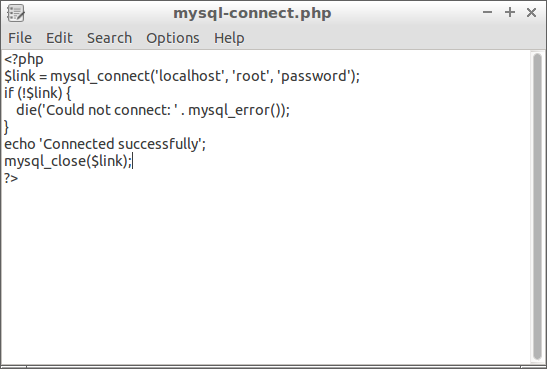
Task: Maximize the window with the plus icon
Action: tap(510, 13)
